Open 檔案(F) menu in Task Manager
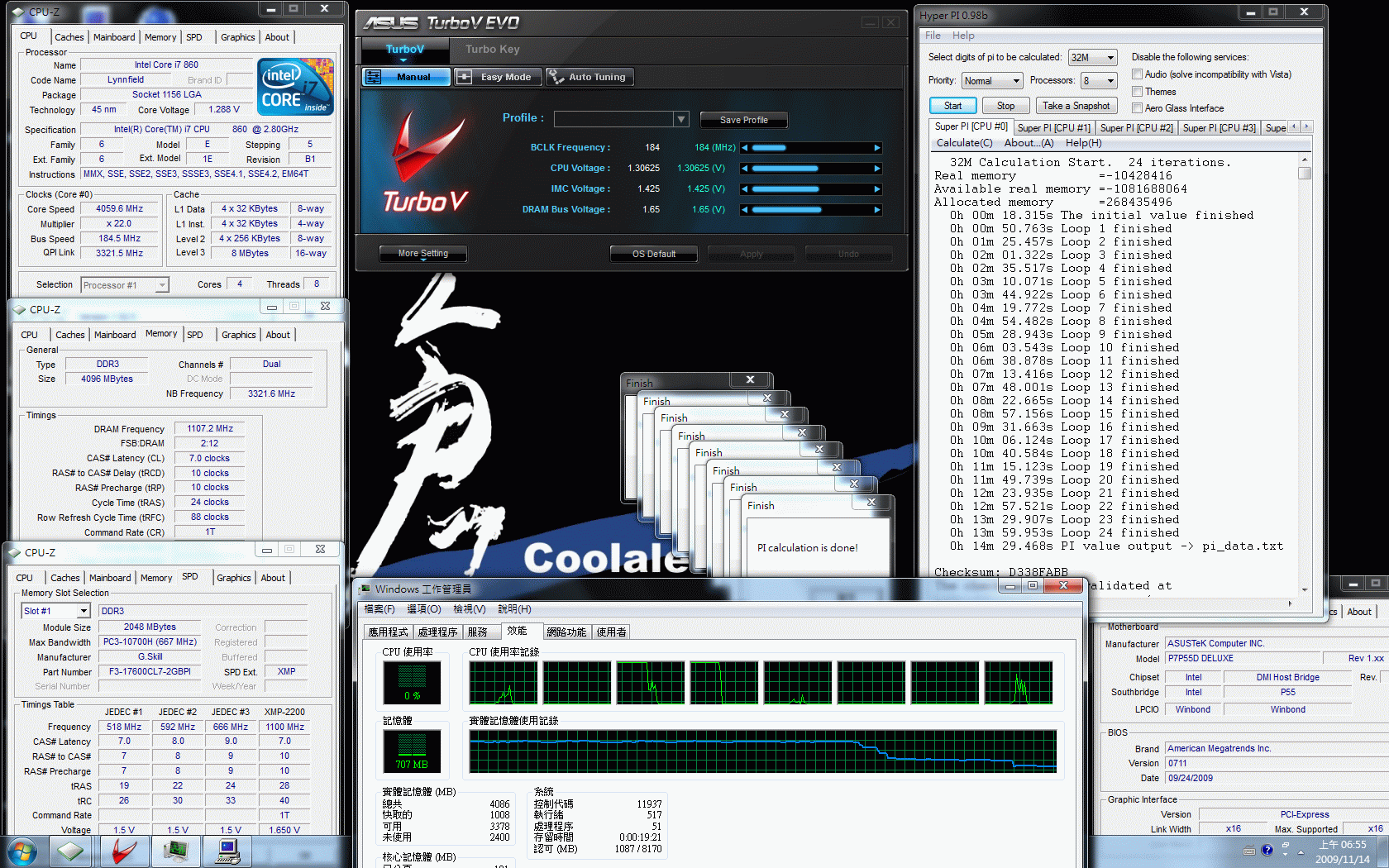 [x=380, y=609]
